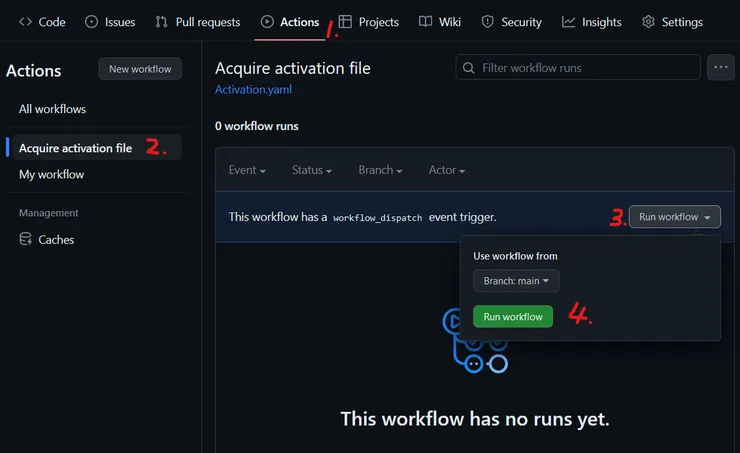Click the Issues circle icon
Screen dimensions: 740x453
tap(92, 22)
